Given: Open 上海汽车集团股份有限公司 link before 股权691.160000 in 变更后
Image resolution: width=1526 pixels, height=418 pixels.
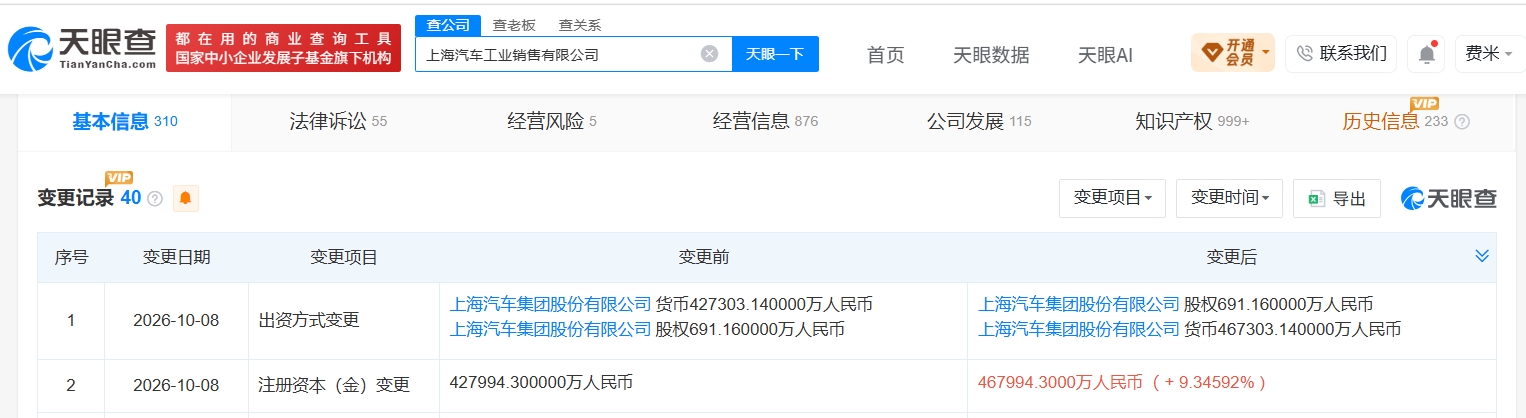Looking at the screenshot, I should 1079,304.
